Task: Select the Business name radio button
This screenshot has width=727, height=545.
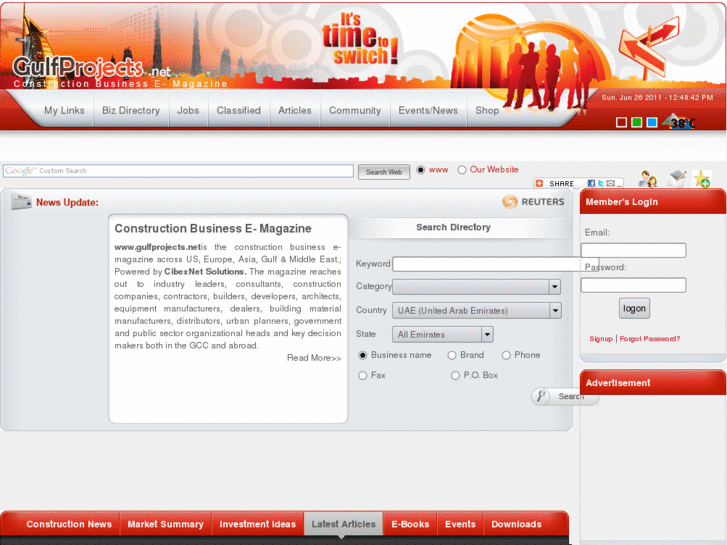Action: click(x=363, y=355)
